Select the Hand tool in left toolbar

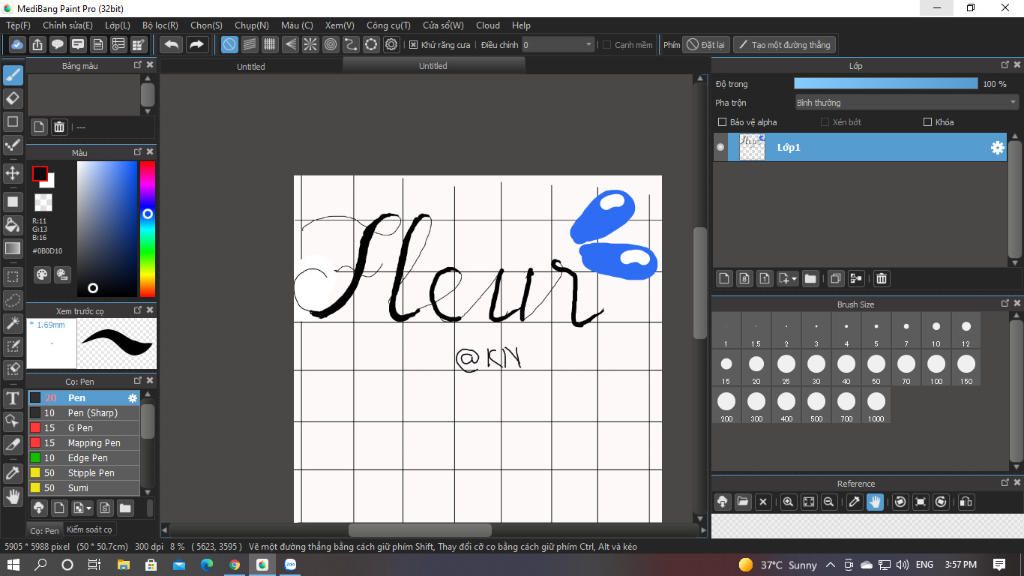coord(12,497)
